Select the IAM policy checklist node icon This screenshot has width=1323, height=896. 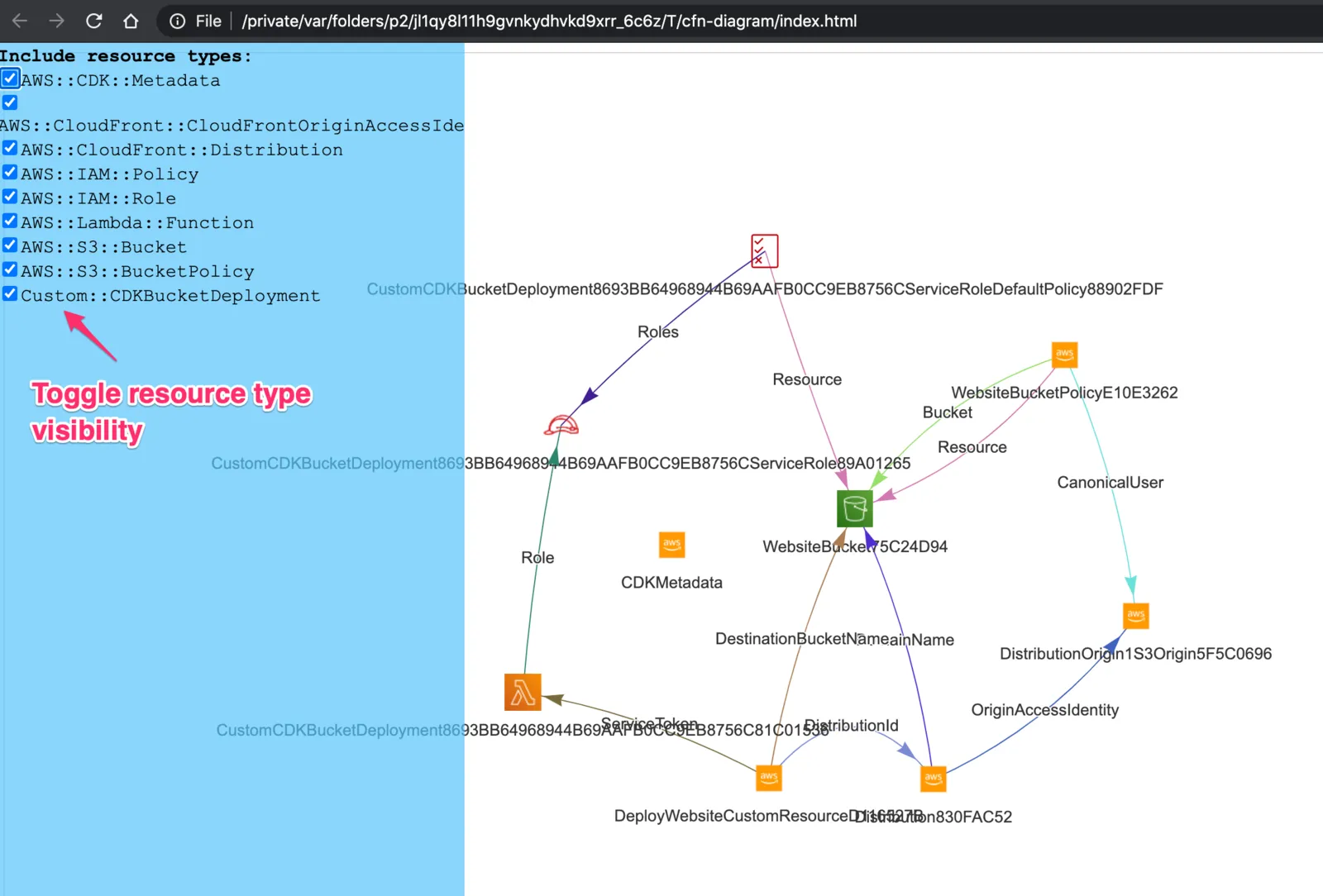tap(764, 250)
